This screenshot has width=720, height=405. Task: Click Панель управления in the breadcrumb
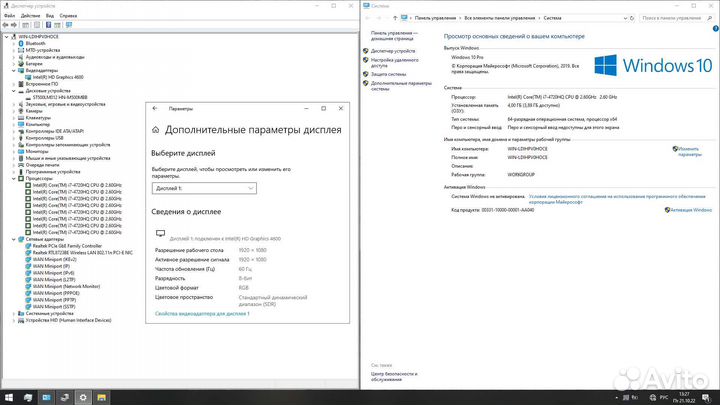point(435,18)
